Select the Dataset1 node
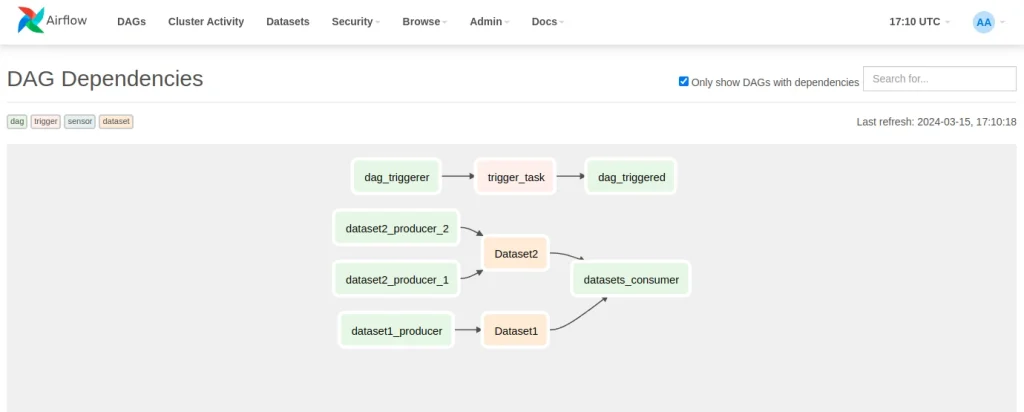 coord(515,330)
